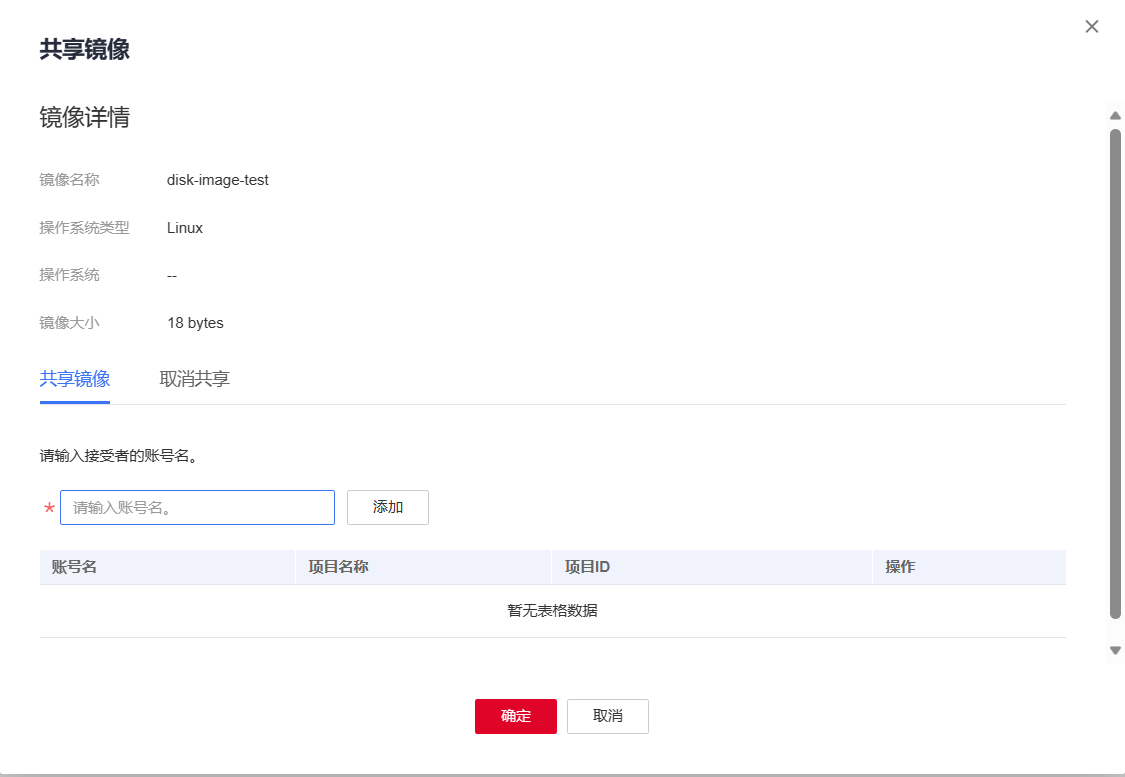Click the vertical scrollbar thumb
Image resolution: width=1125 pixels, height=777 pixels.
pyautogui.click(x=1115, y=373)
